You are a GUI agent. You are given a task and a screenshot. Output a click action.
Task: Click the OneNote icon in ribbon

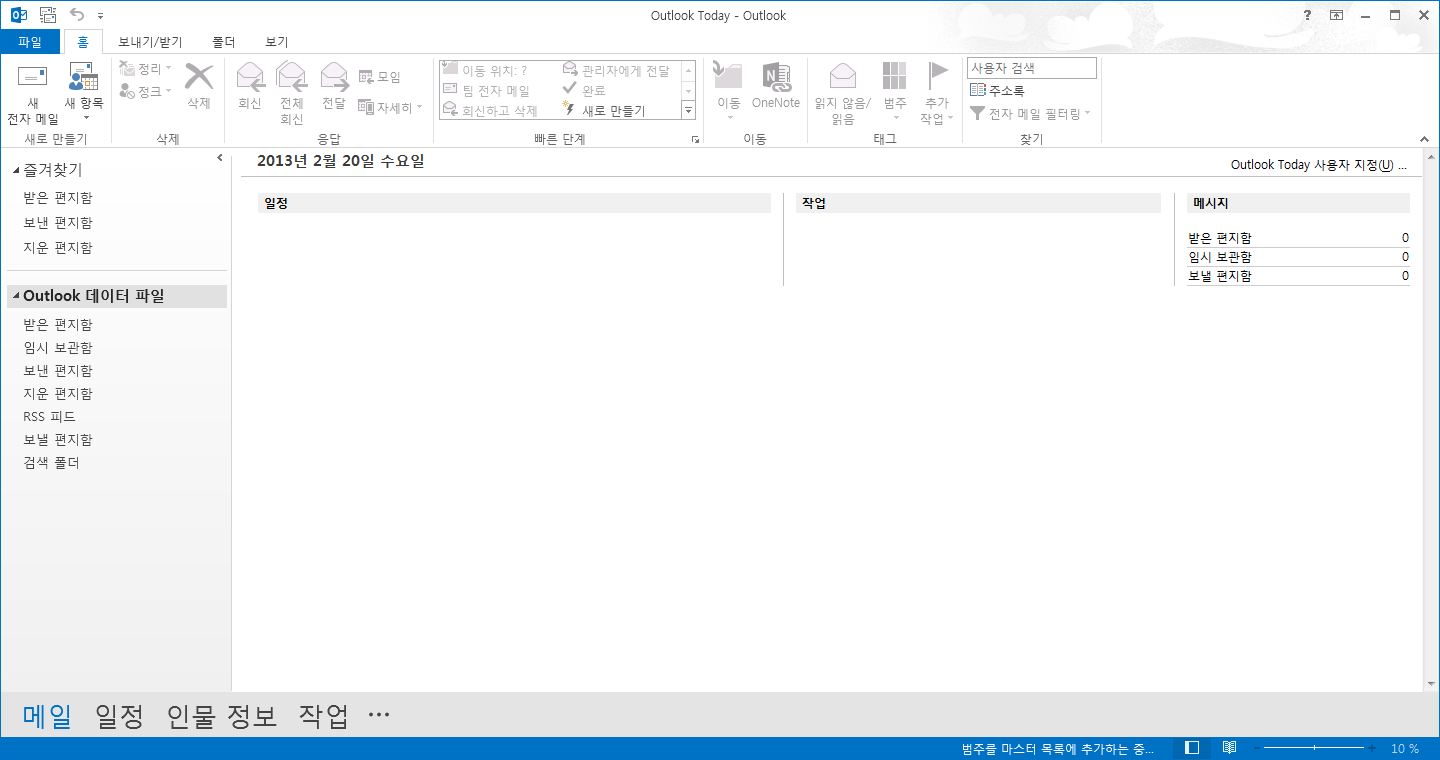click(776, 77)
